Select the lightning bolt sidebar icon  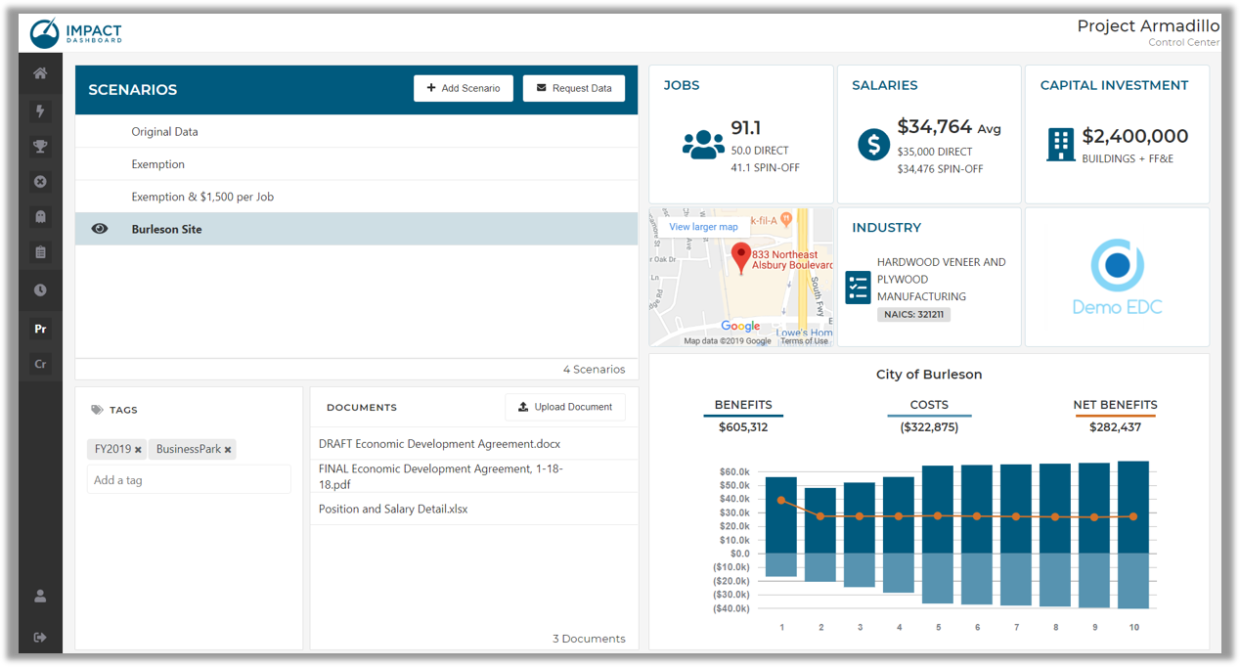tap(40, 111)
